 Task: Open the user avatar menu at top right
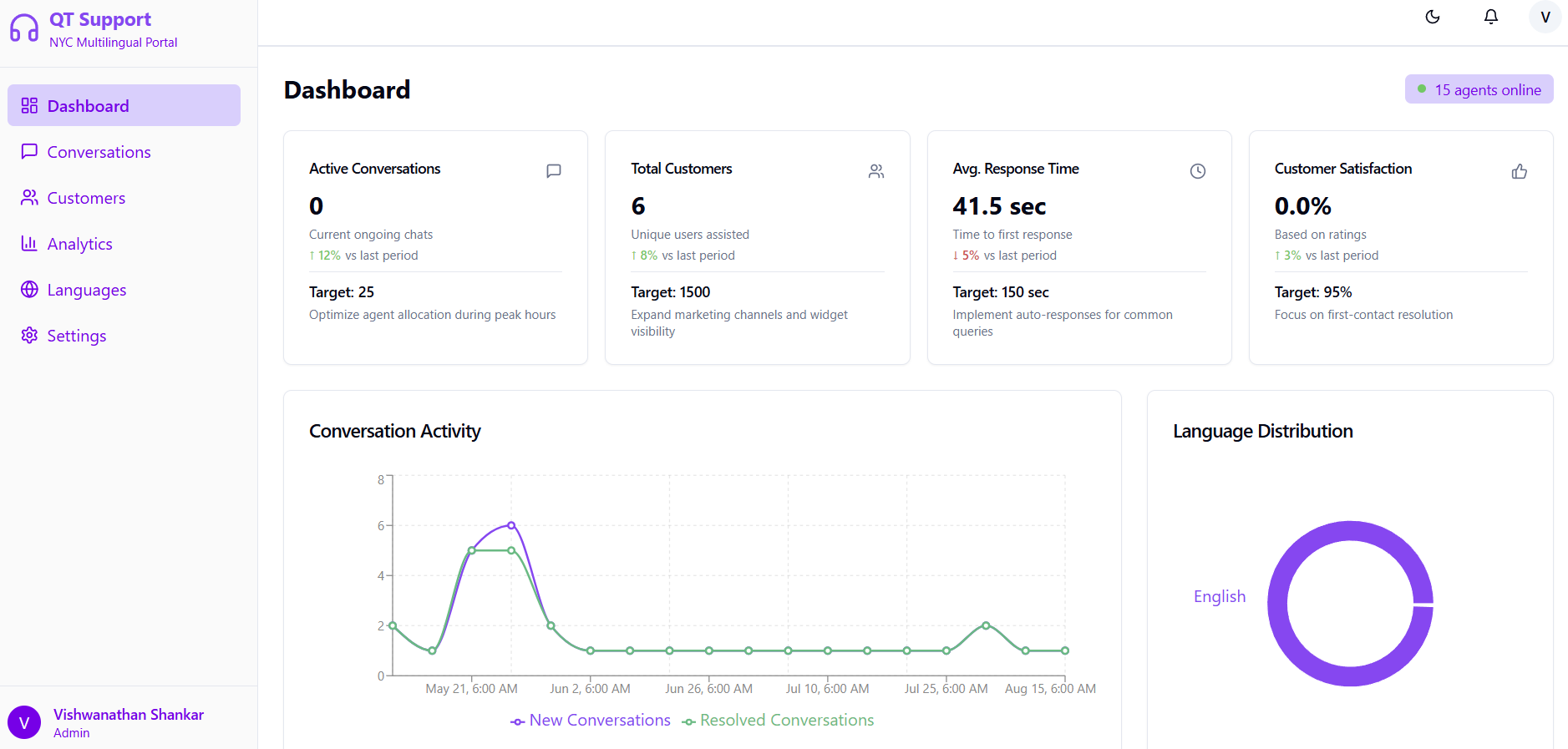(x=1545, y=17)
